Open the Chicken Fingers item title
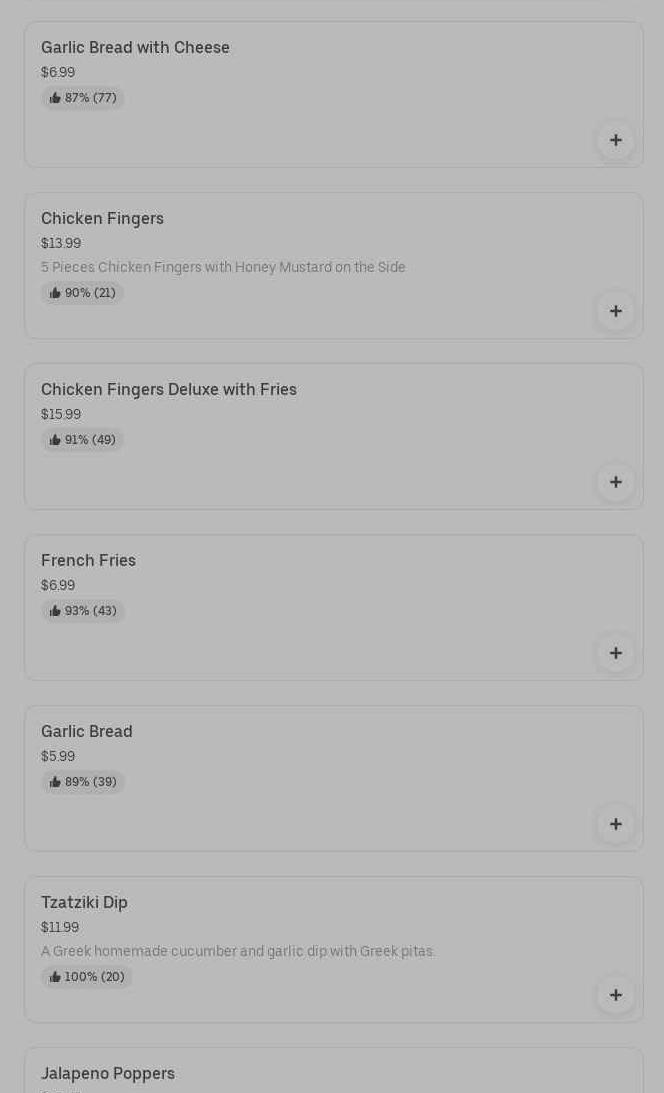The image size is (664, 1093). pos(102,219)
